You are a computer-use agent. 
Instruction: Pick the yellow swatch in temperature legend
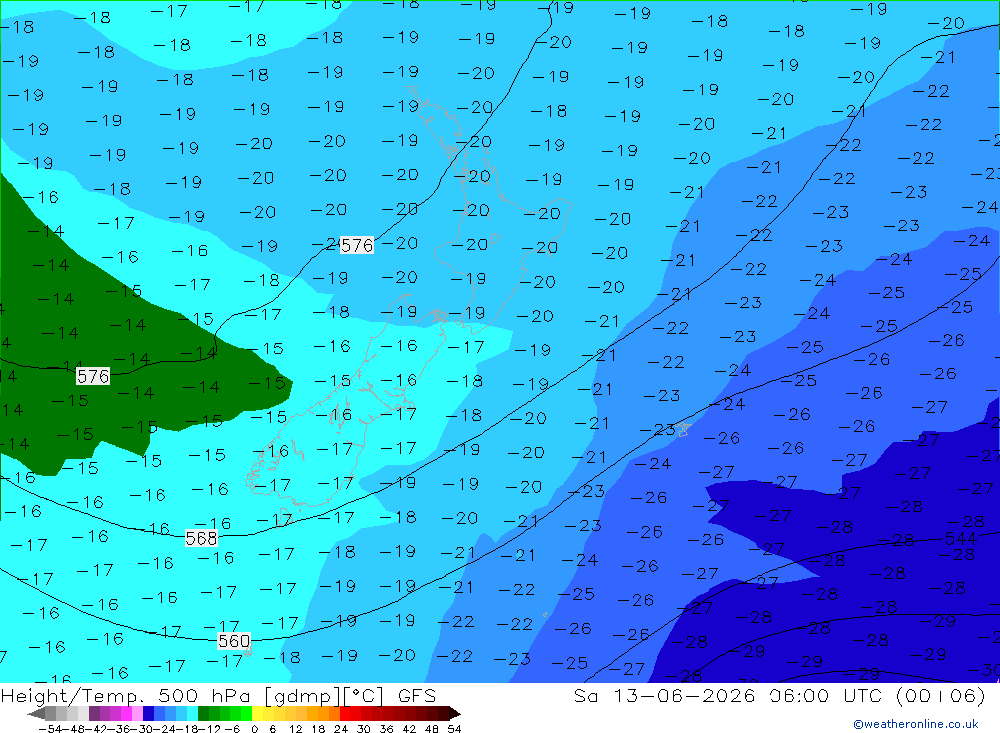click(258, 713)
